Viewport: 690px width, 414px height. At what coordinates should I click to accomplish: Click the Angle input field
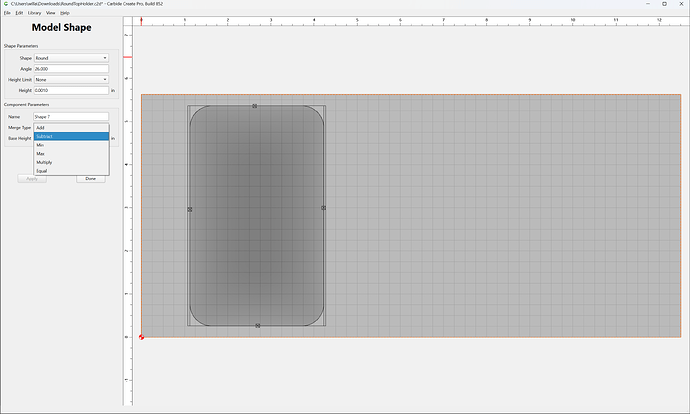pyautogui.click(x=71, y=69)
